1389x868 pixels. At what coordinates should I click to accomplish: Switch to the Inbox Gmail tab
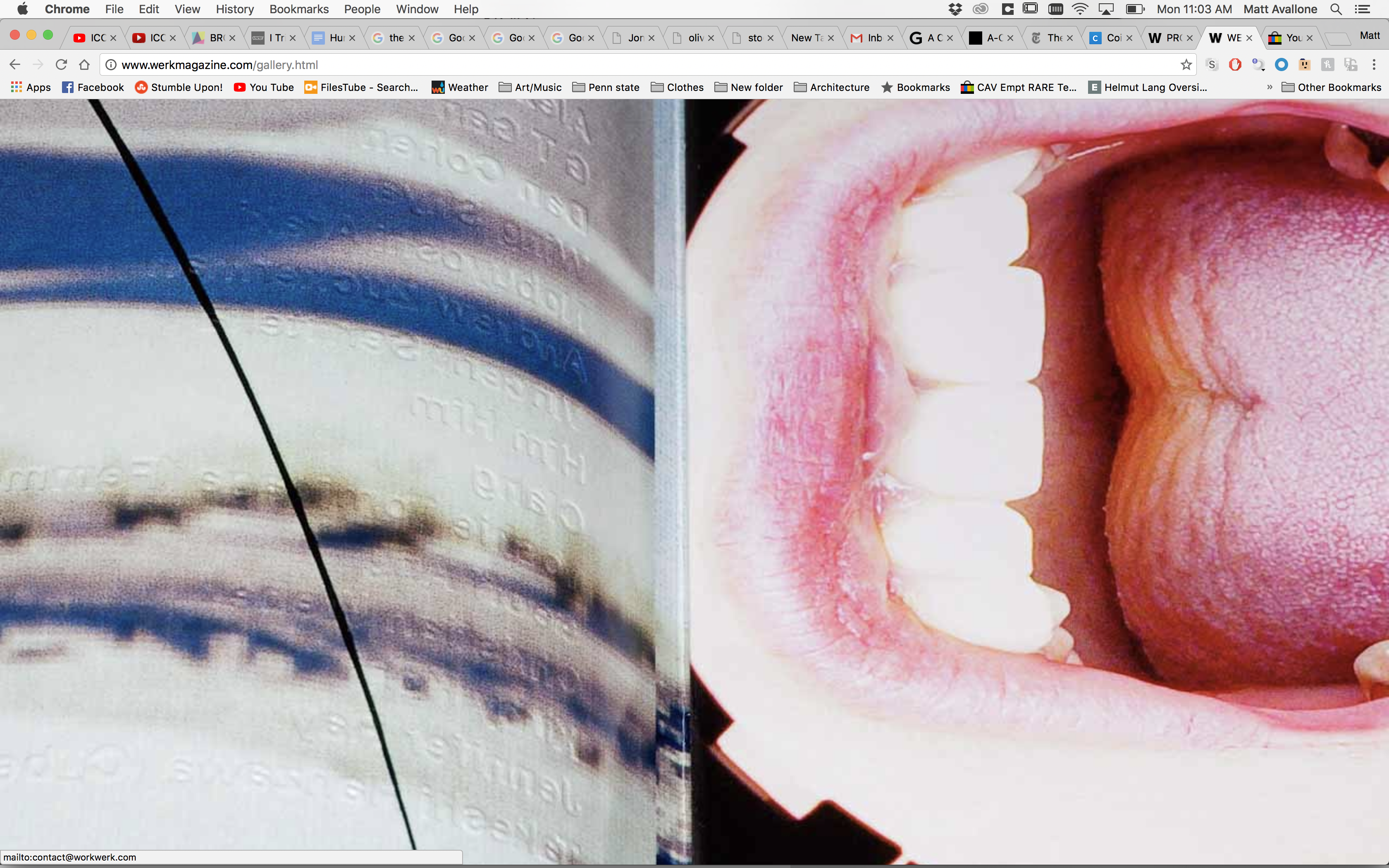[x=868, y=38]
